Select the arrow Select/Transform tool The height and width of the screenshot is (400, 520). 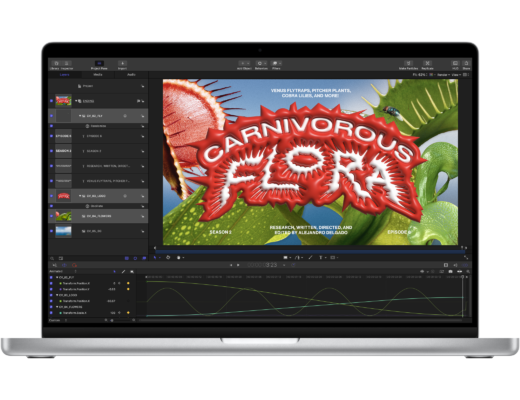tap(155, 258)
